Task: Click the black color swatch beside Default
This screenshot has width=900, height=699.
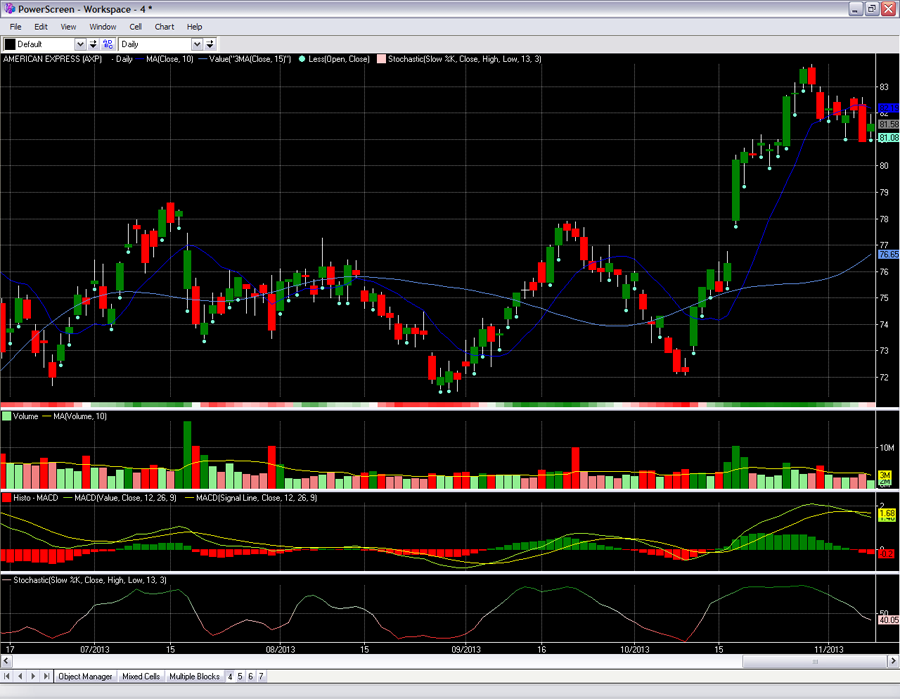Action: [x=9, y=44]
